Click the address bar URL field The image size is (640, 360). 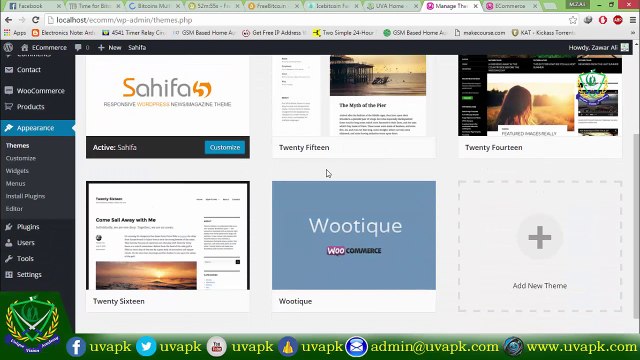(x=306, y=20)
